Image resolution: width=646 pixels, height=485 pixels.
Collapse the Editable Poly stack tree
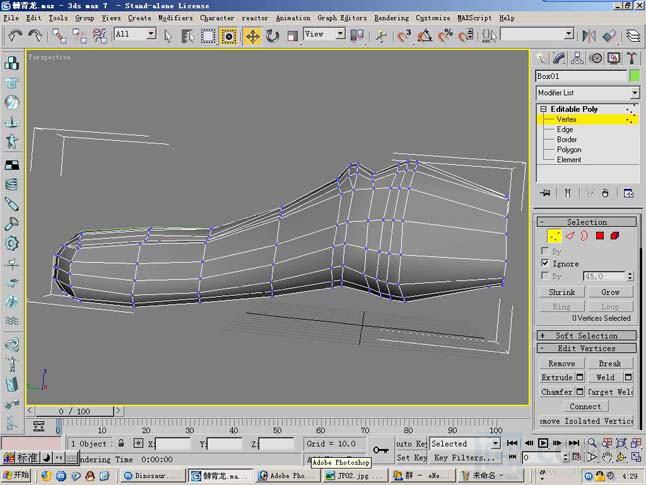(543, 109)
